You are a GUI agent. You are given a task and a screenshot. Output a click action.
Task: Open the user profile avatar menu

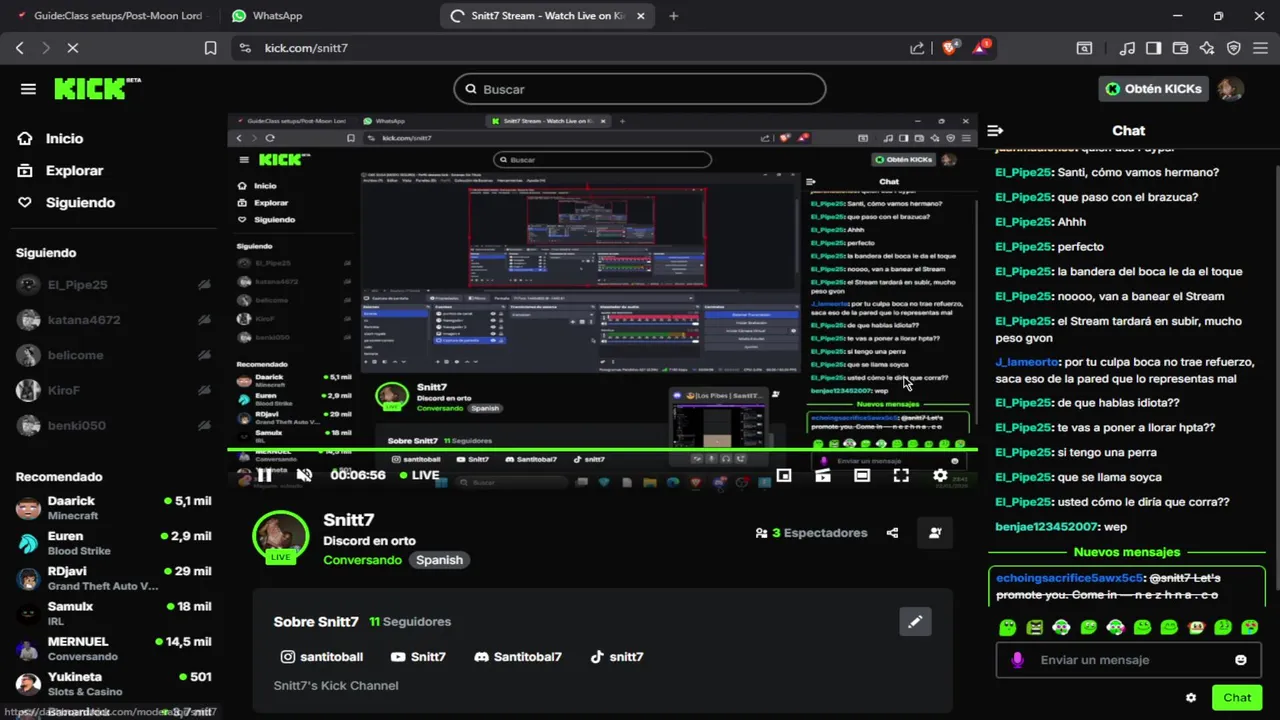[1231, 89]
